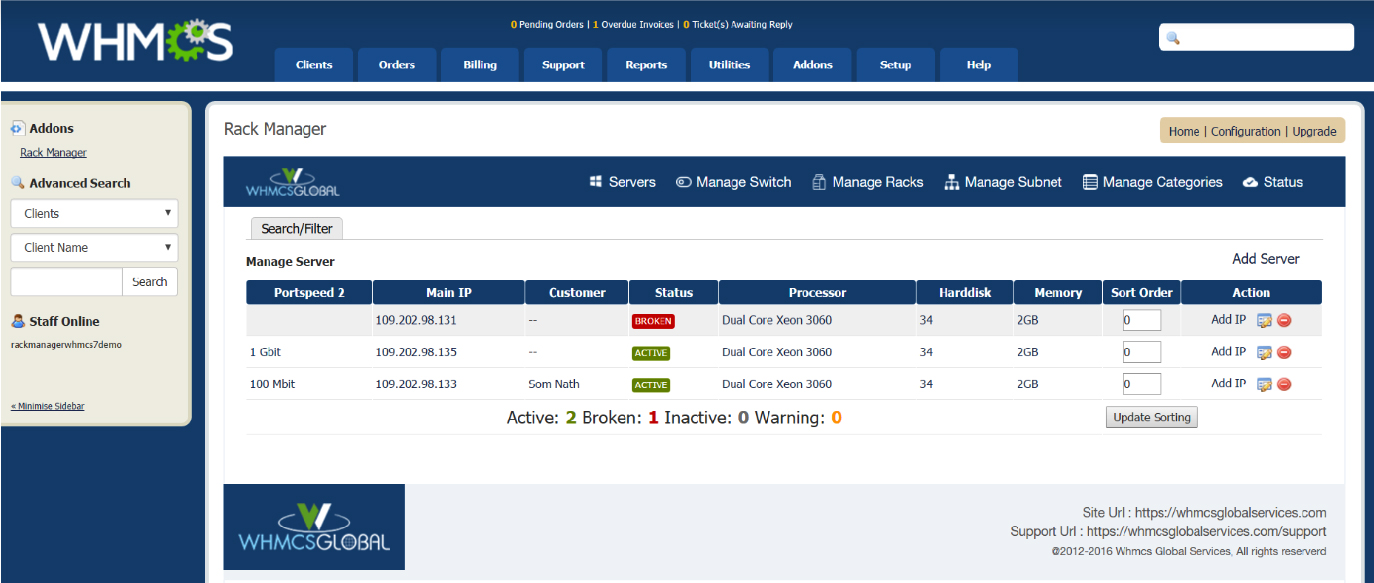This screenshot has width=1374, height=583.
Task: Open the Setup menu
Action: pyautogui.click(x=895, y=65)
